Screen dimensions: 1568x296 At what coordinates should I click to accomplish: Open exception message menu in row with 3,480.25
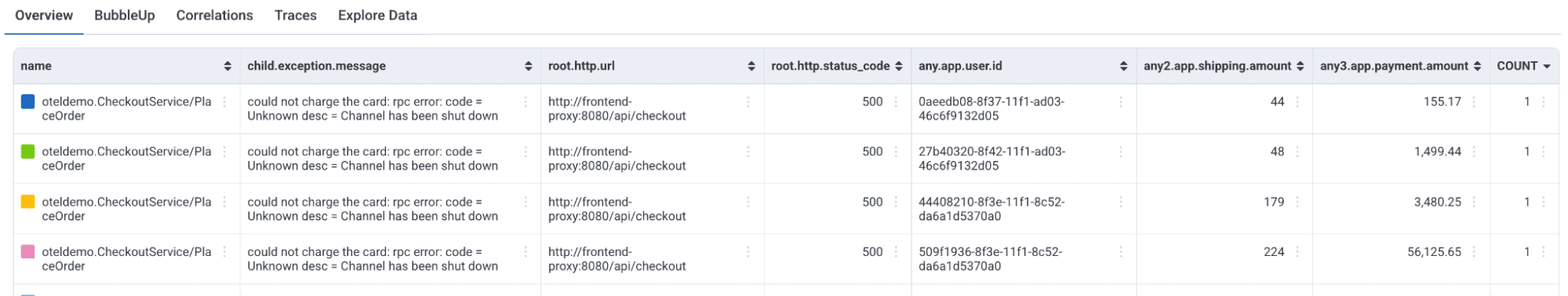click(x=526, y=203)
